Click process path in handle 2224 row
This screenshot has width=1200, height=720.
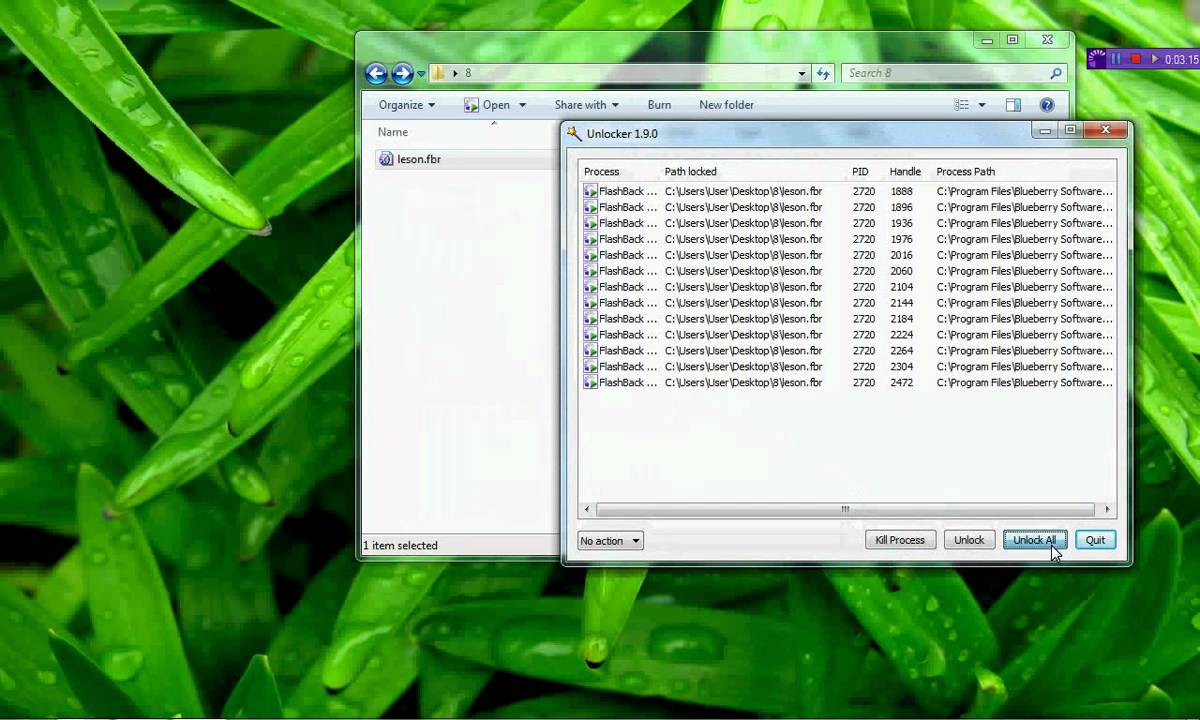tap(1024, 335)
